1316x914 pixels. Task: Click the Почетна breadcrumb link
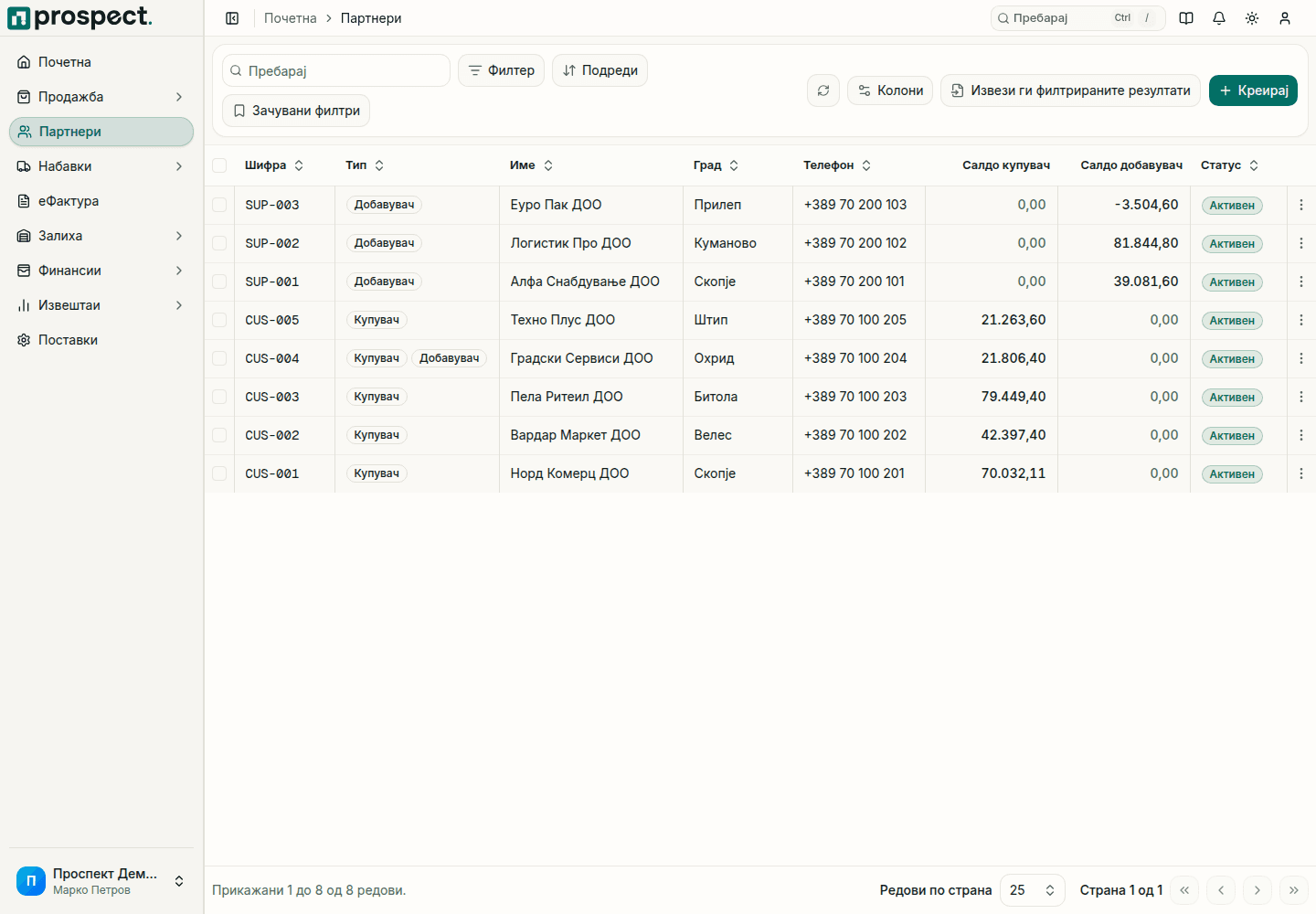pos(291,18)
